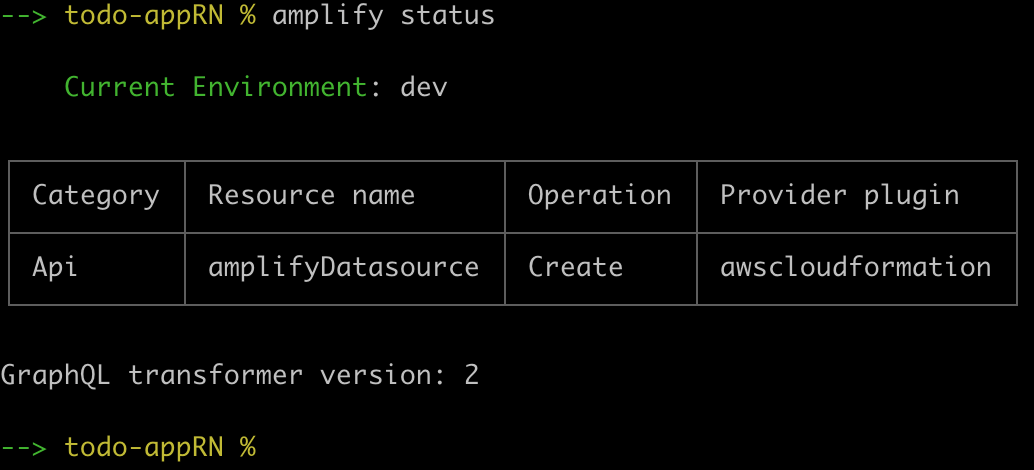1034x470 pixels.
Task: Click the 'Operation' column header
Action: click(599, 195)
